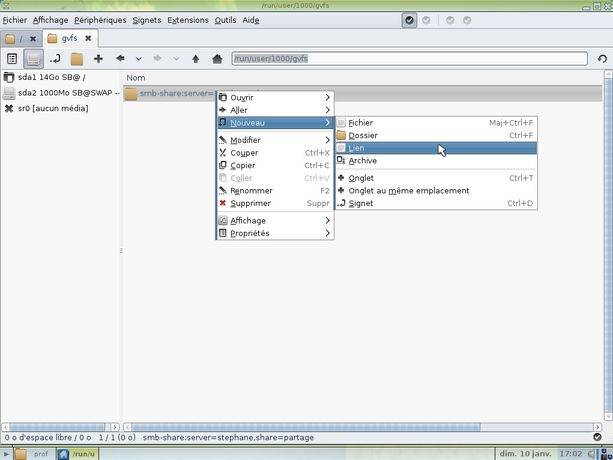Open the Aide menu

pyautogui.click(x=251, y=20)
